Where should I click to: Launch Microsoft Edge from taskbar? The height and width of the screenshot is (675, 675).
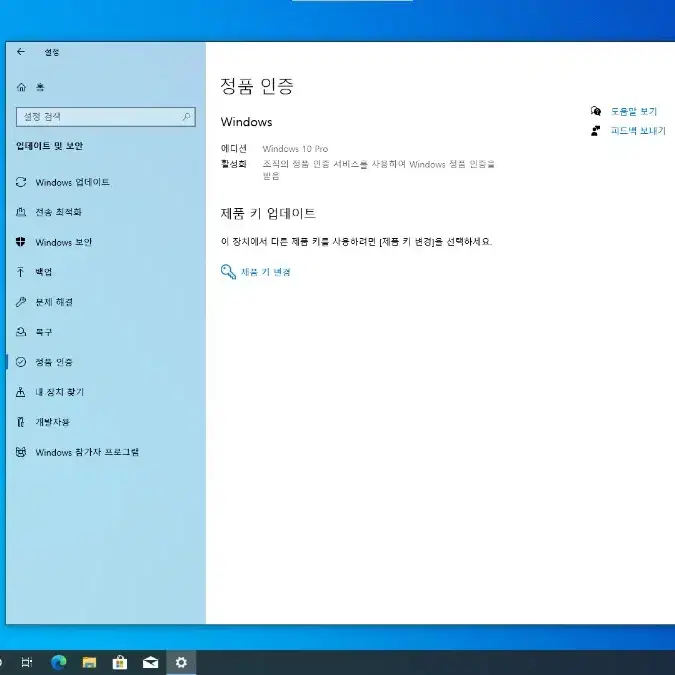click(x=59, y=662)
